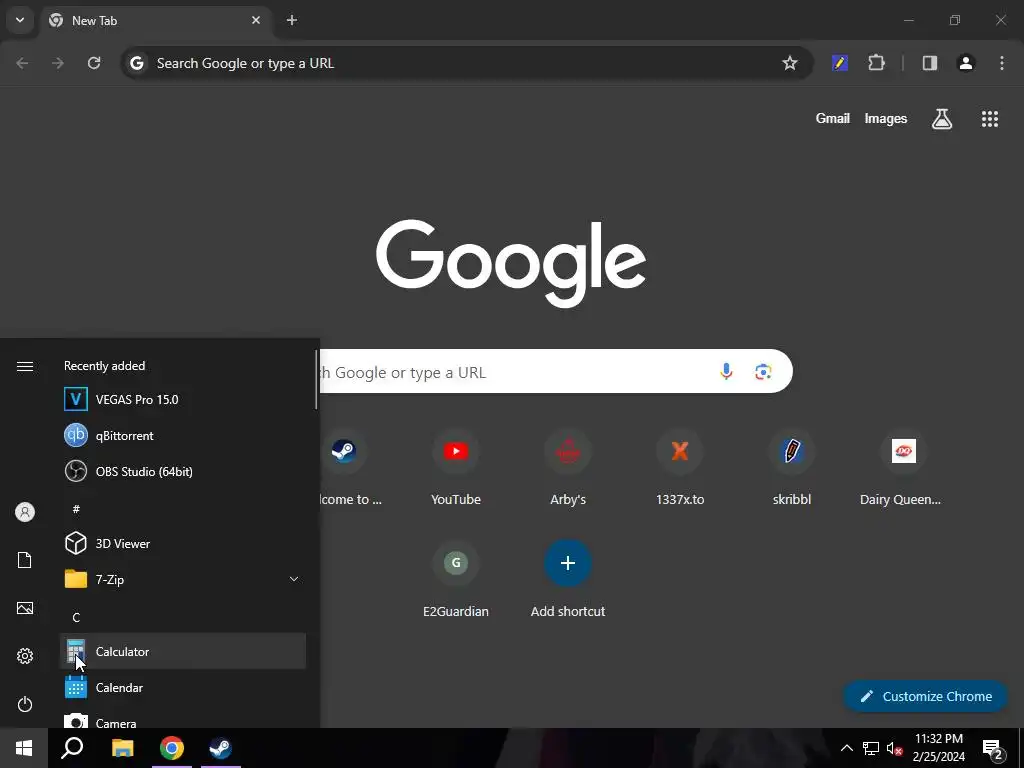Open the clock showing 11:32 PM
Image resolution: width=1024 pixels, height=768 pixels.
point(938,748)
